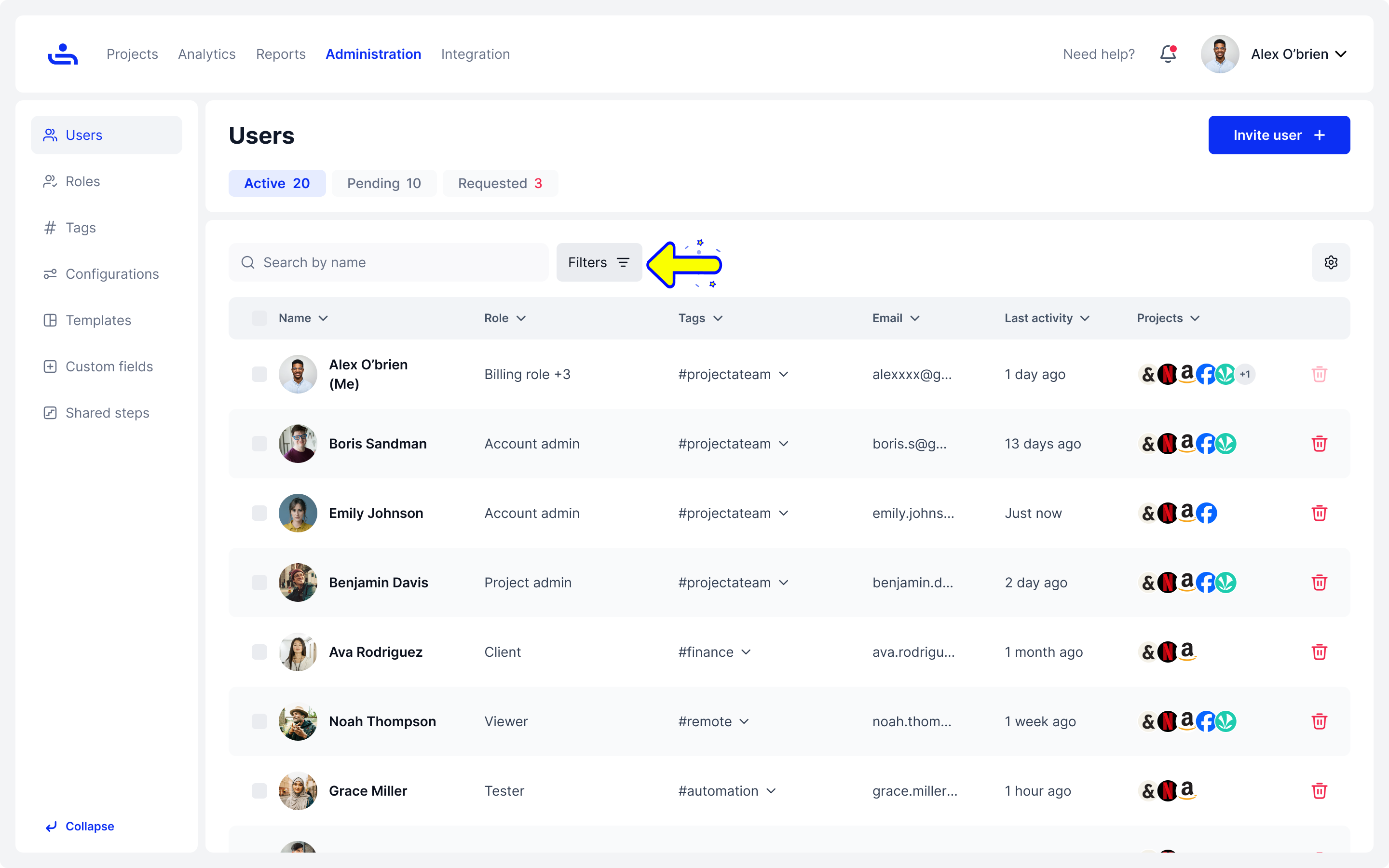
Task: Open Shared steps in sidebar
Action: [x=108, y=413]
